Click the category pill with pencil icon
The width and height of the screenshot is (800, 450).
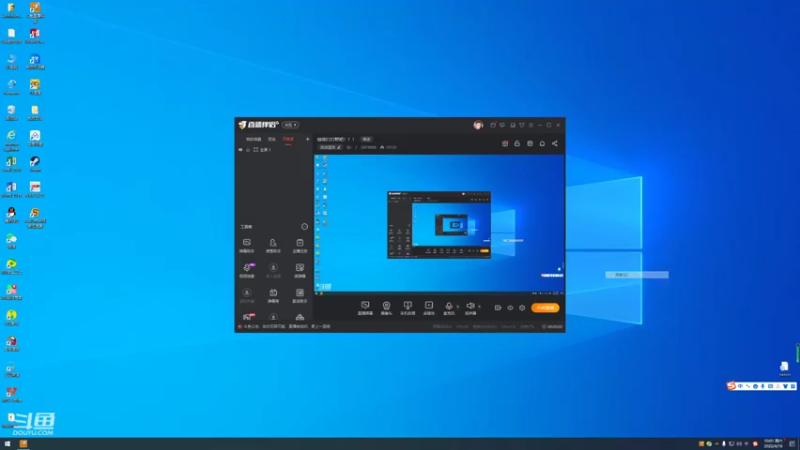(330, 147)
